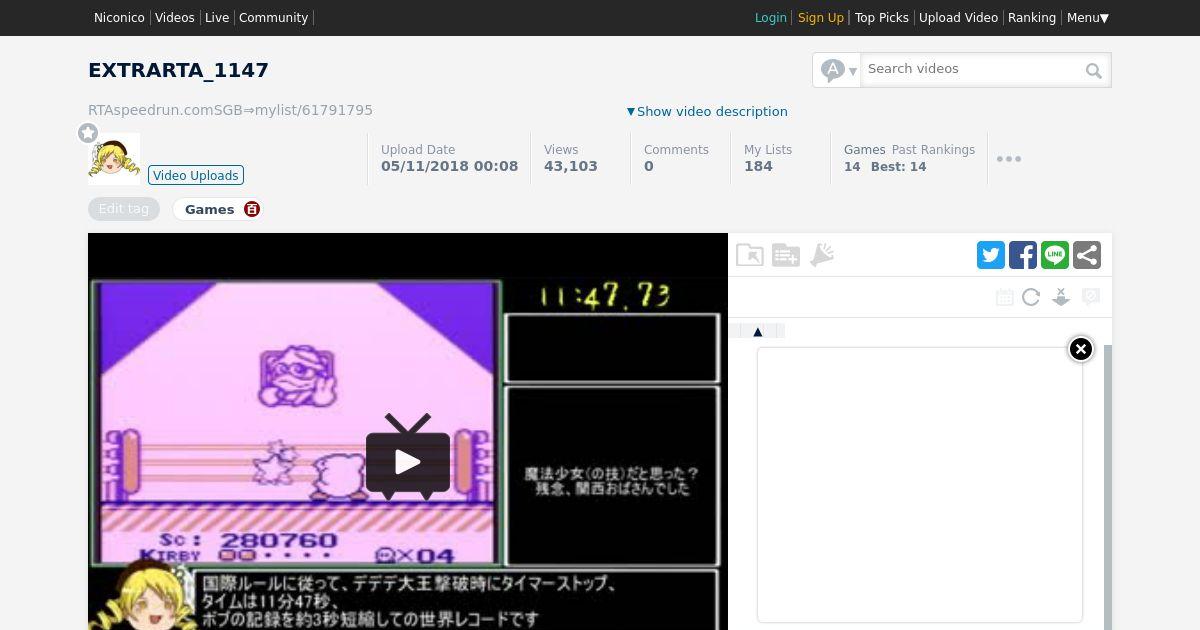Reload comments with refresh icon
The height and width of the screenshot is (630, 1200).
(x=1031, y=297)
